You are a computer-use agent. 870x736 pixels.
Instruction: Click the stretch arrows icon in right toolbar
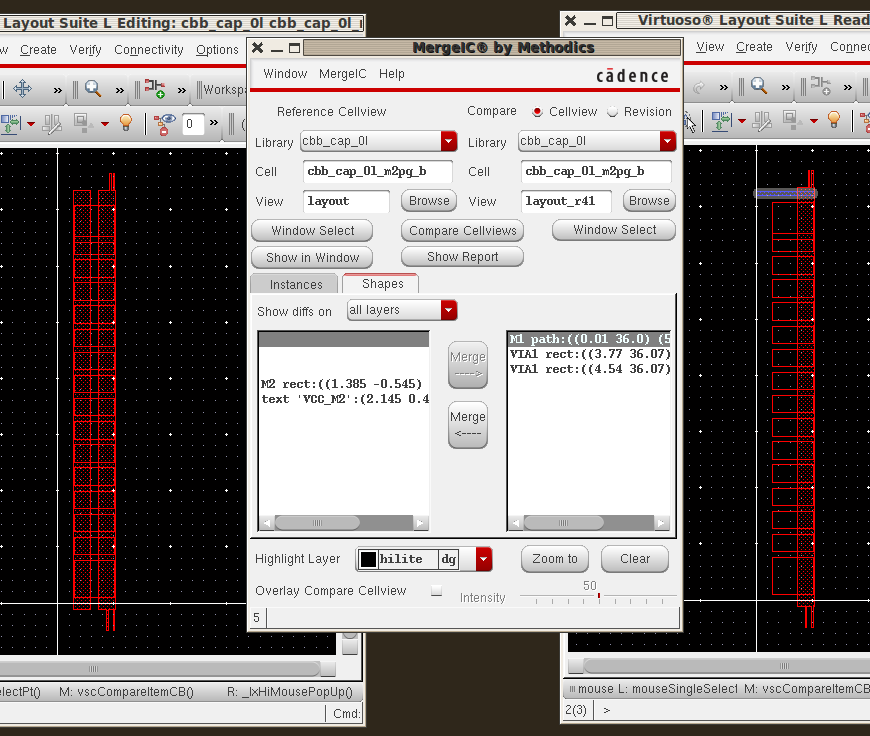pyautogui.click(x=719, y=121)
